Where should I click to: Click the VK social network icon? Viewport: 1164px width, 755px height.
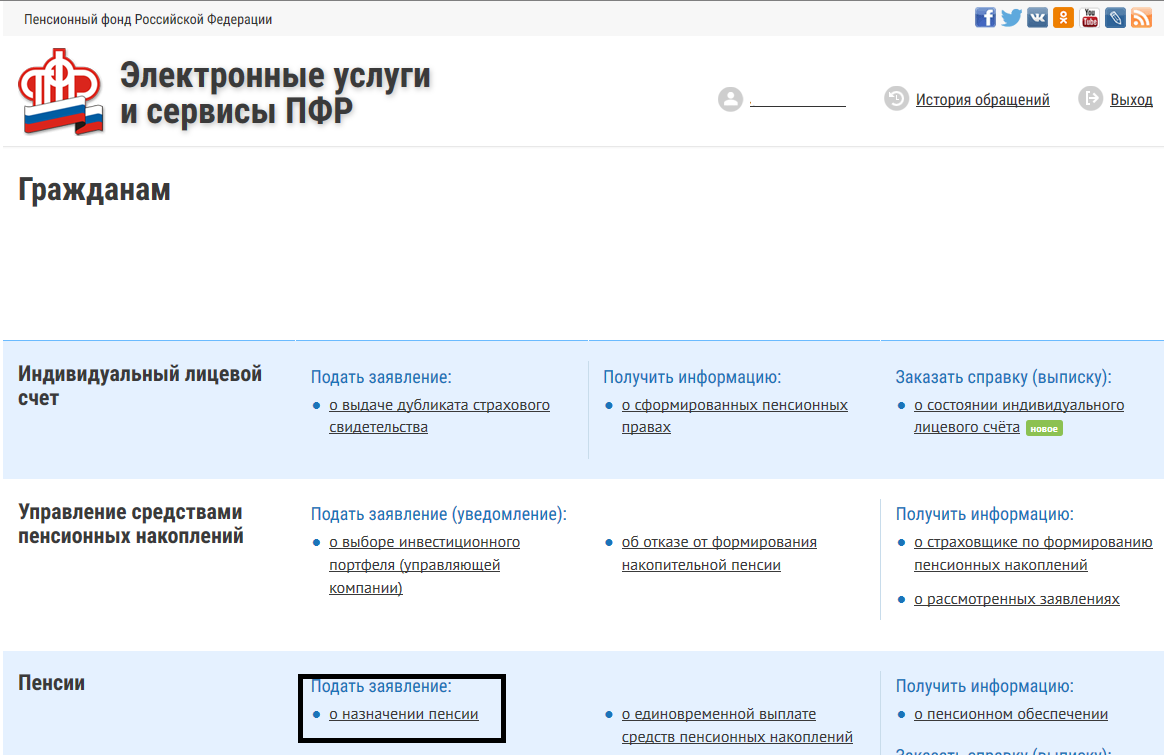point(1037,18)
